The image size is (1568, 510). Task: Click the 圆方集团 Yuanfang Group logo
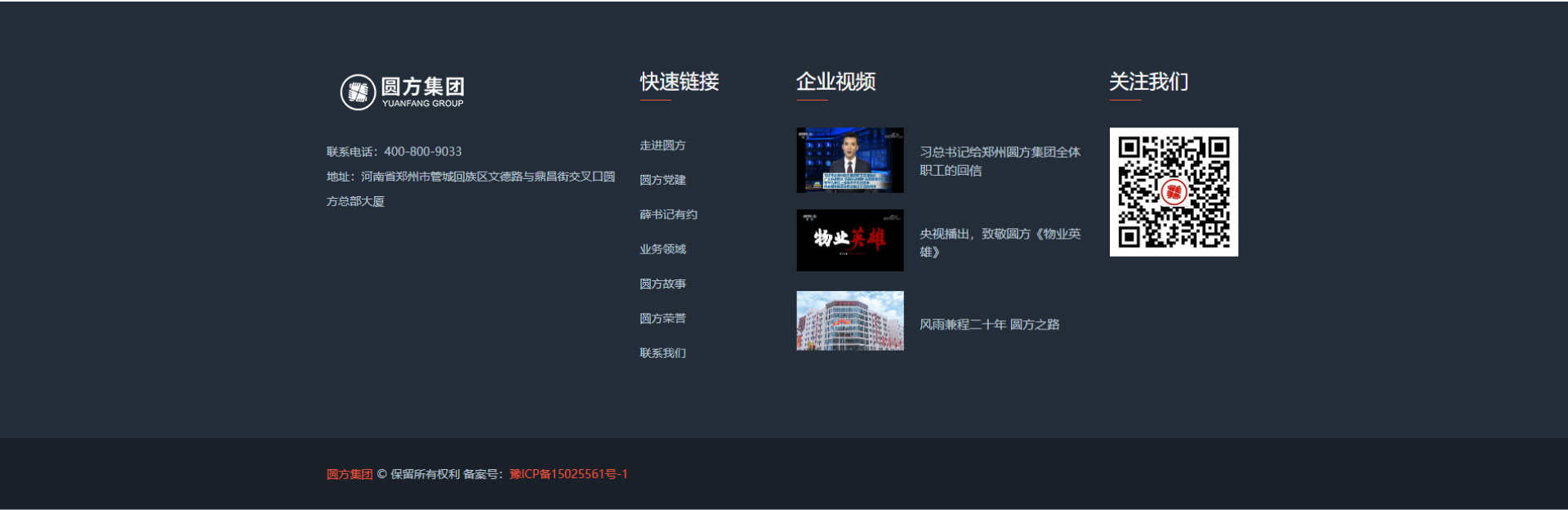pyautogui.click(x=402, y=92)
